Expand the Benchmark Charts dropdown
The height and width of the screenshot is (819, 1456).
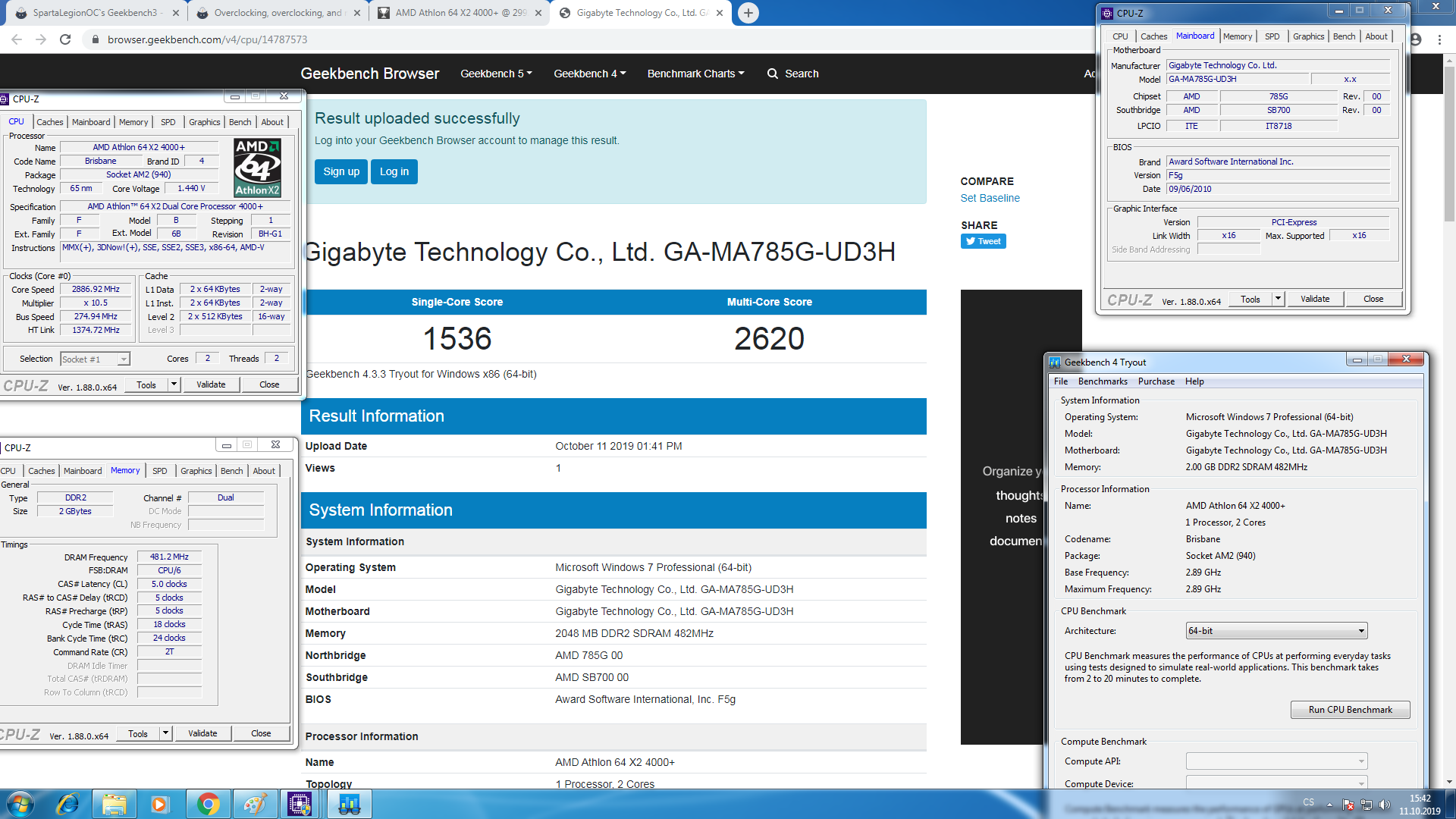tap(695, 74)
